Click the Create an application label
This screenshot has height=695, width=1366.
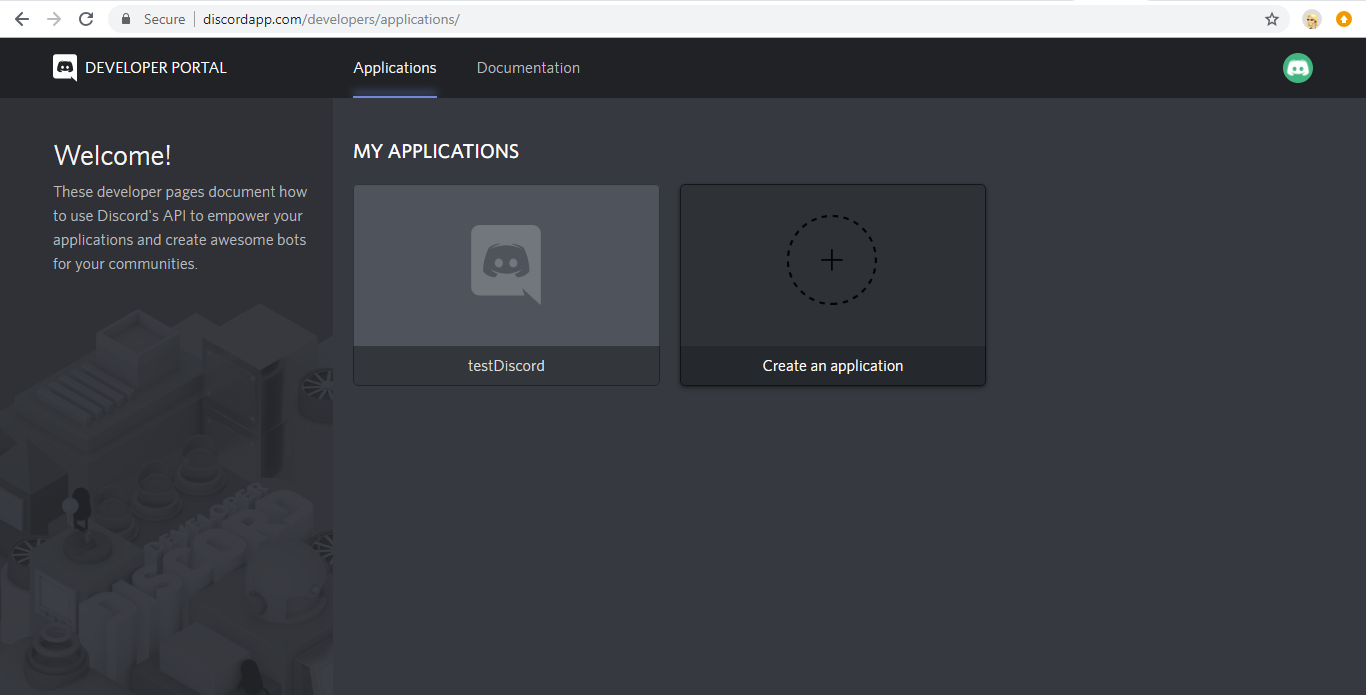[833, 366]
